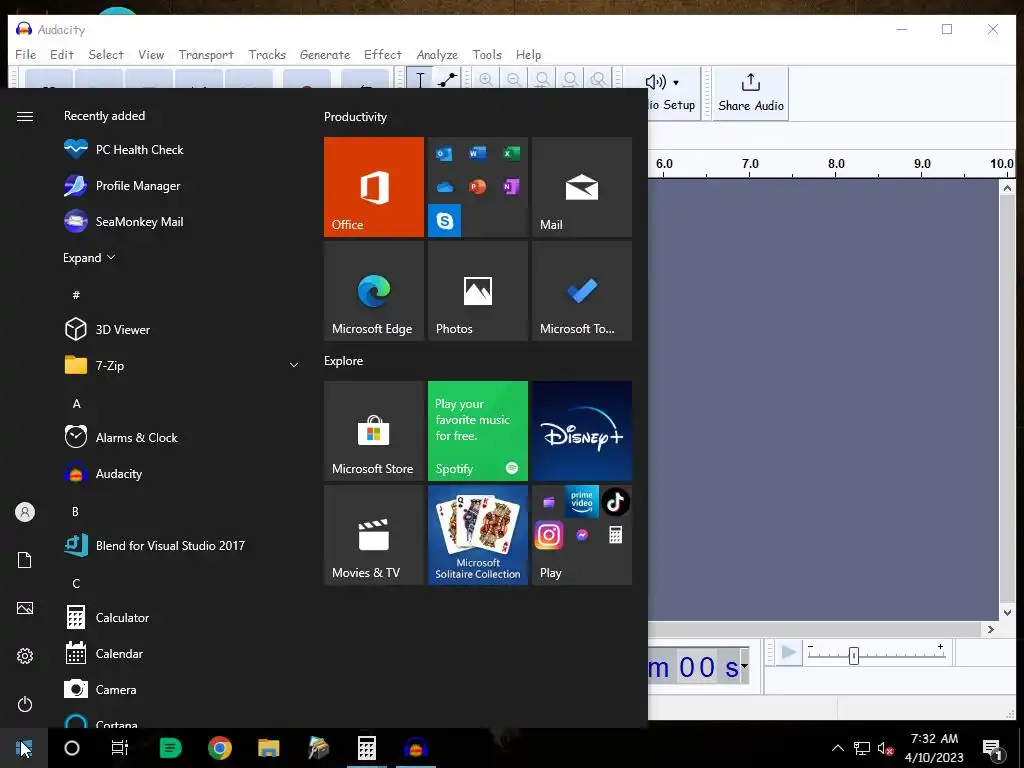Click the Zoom Out icon in Audacity
Screen dimensions: 1024x768
pos(514,80)
